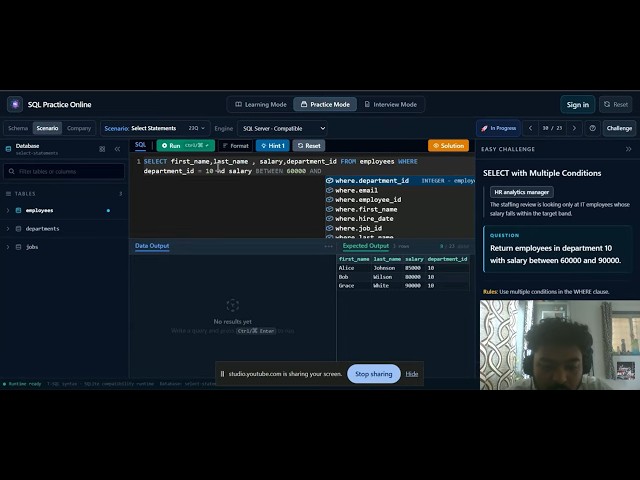
Task: Open the three-dots menu in Data Output
Action: point(329,246)
